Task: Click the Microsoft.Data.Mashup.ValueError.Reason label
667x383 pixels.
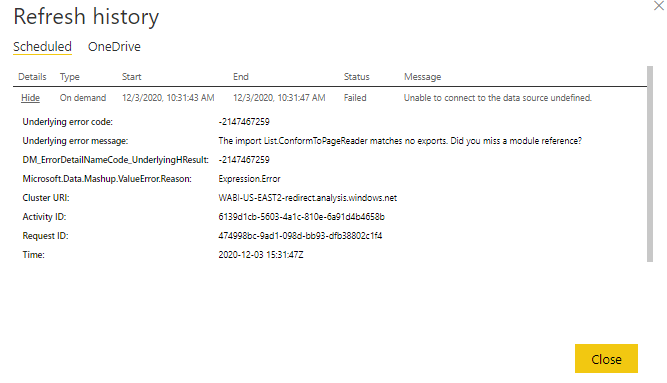Action: 107,179
